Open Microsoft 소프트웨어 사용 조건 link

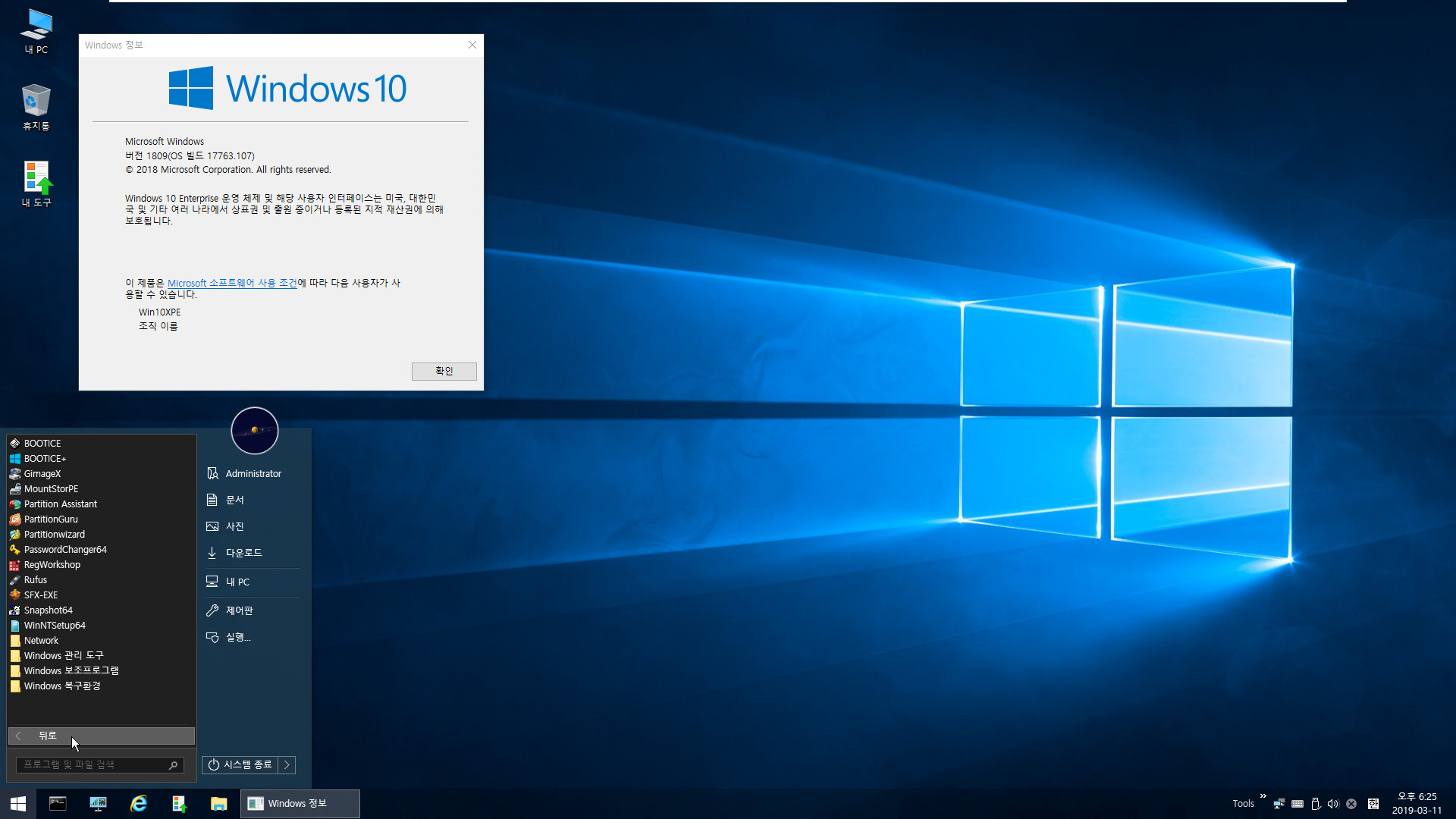tap(232, 283)
